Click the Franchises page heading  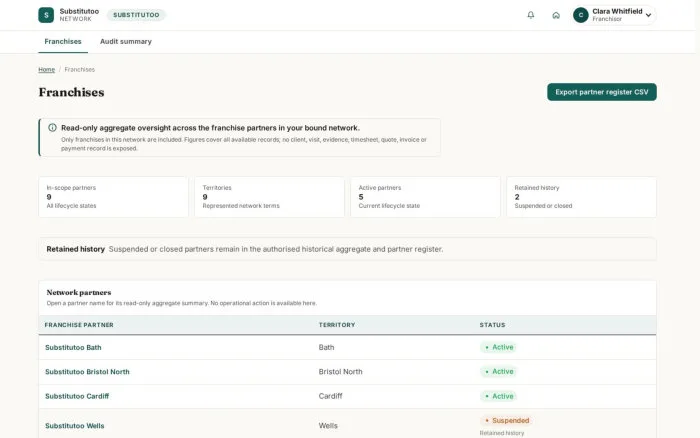[x=71, y=92]
